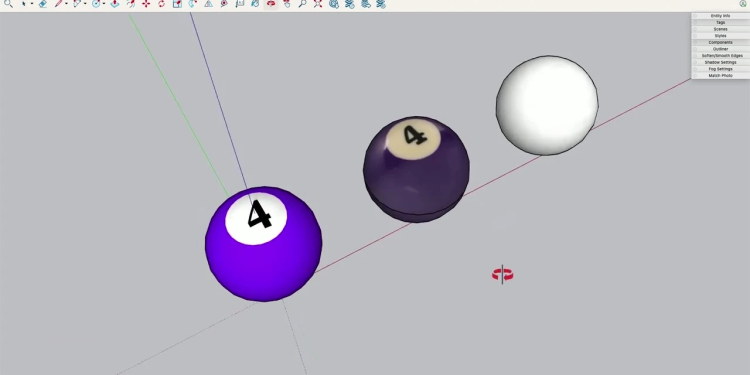This screenshot has height=375, width=750.
Task: Click the Zoom Extents tool
Action: (x=318, y=4)
